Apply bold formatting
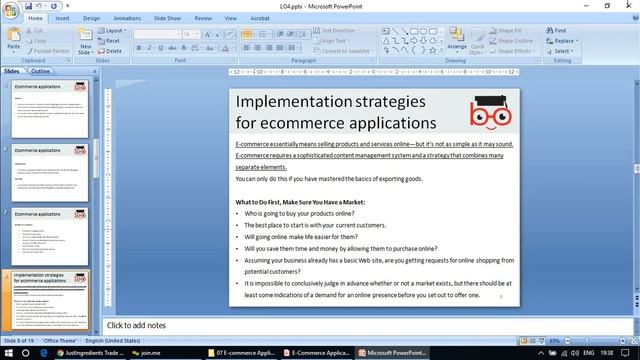This screenshot has height=360, width=640. pos(139,48)
